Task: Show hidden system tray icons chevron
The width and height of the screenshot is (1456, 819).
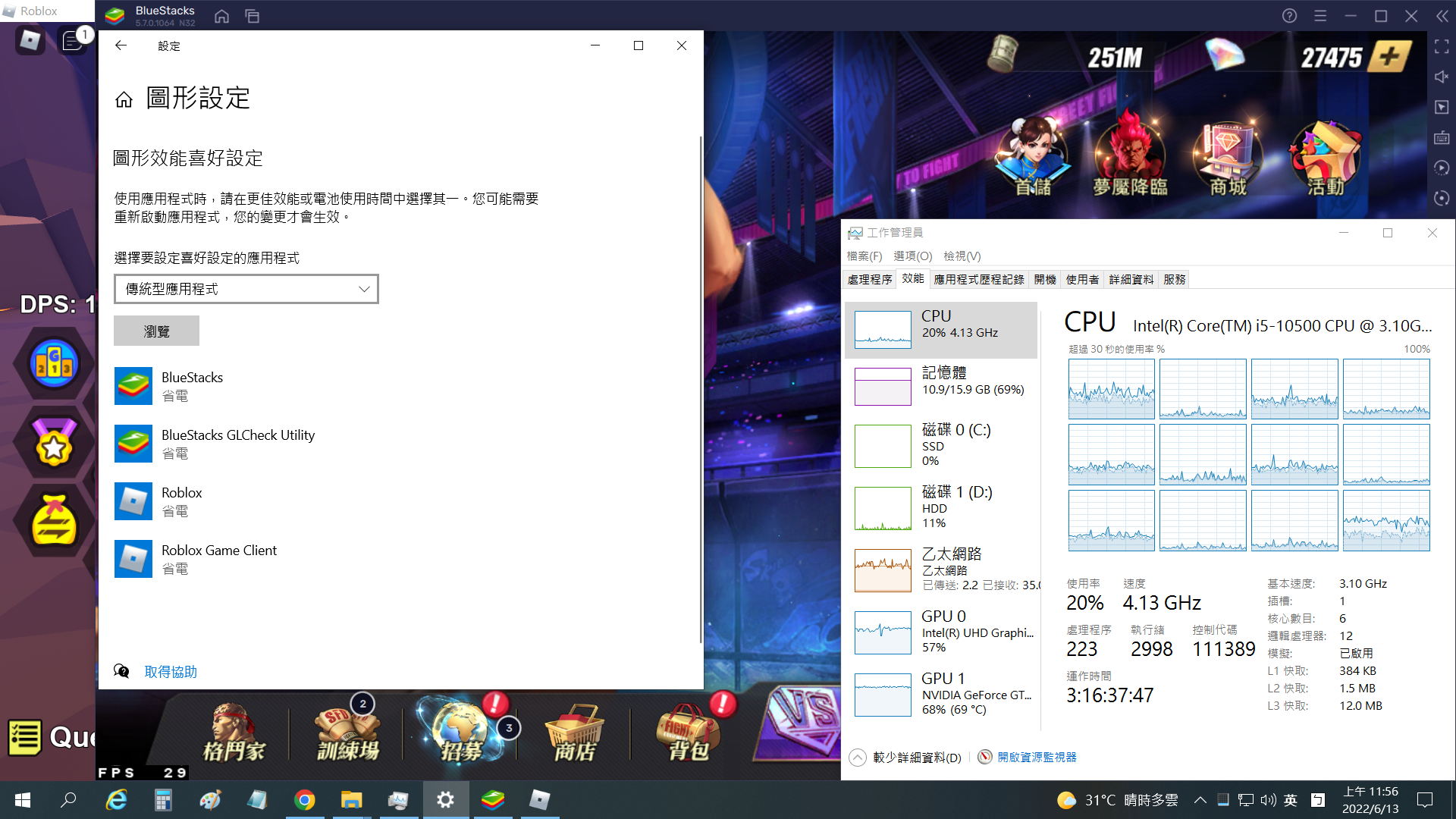Action: [x=1200, y=800]
